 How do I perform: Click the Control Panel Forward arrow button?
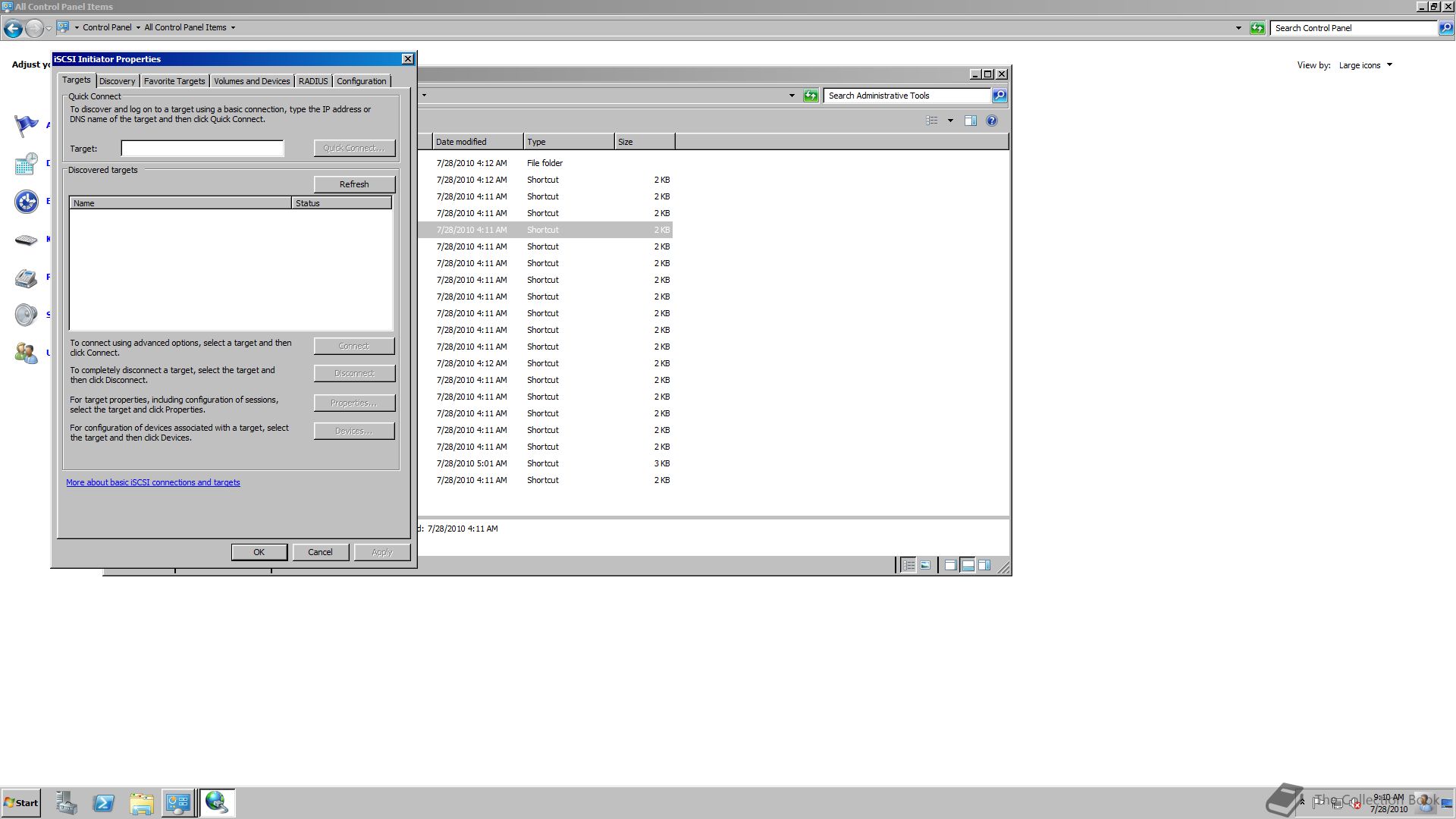[x=34, y=28]
